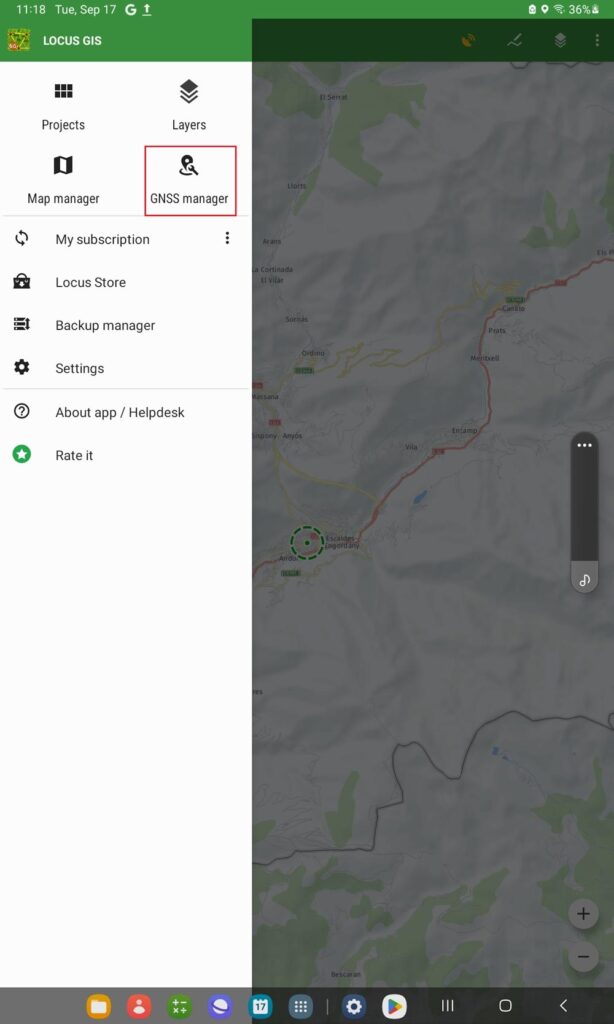
Task: Expand the floating edge panel handle
Action: pos(584,443)
